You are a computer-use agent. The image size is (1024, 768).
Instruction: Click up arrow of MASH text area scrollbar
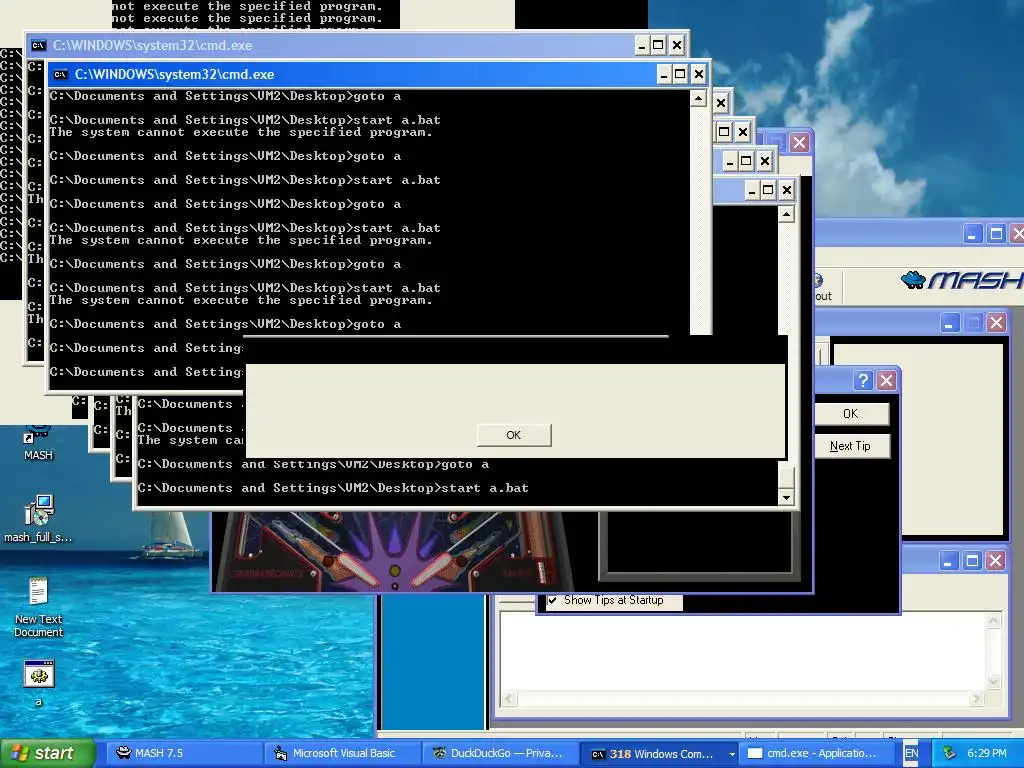click(994, 621)
